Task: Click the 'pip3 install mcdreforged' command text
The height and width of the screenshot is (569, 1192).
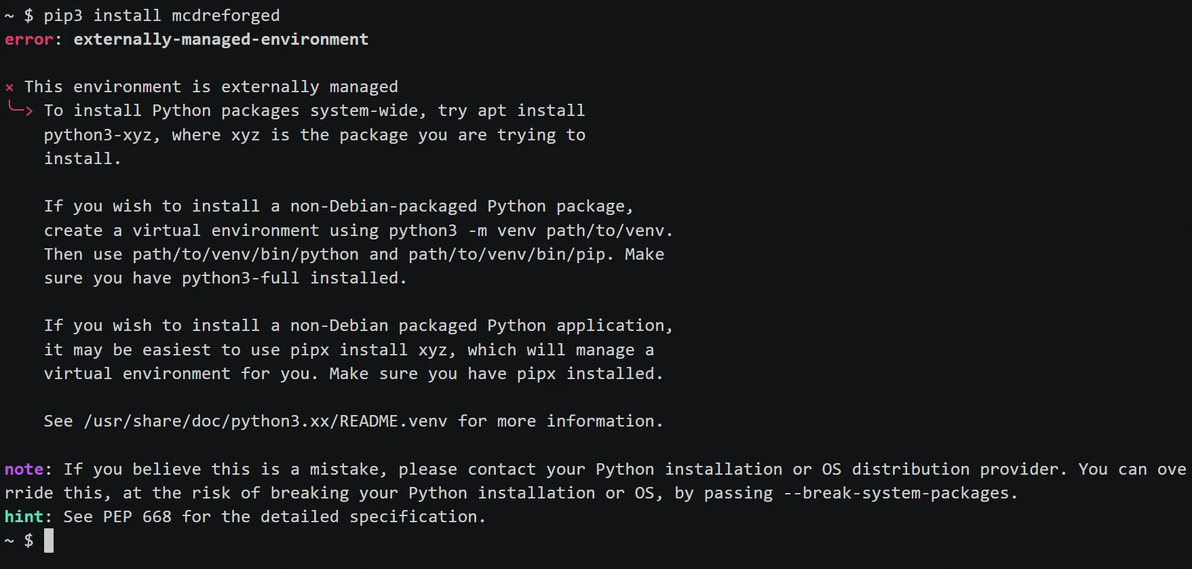Action: [162, 15]
